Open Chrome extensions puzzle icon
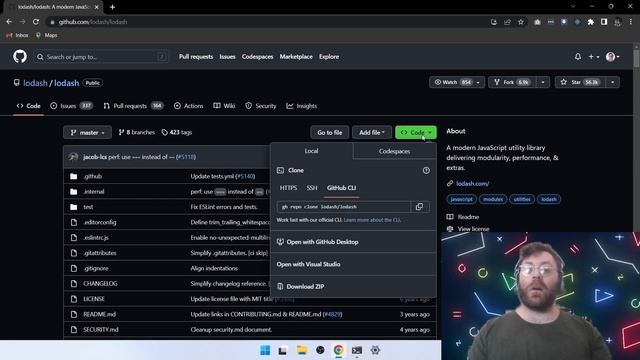This screenshot has height=360, width=640. click(x=591, y=22)
